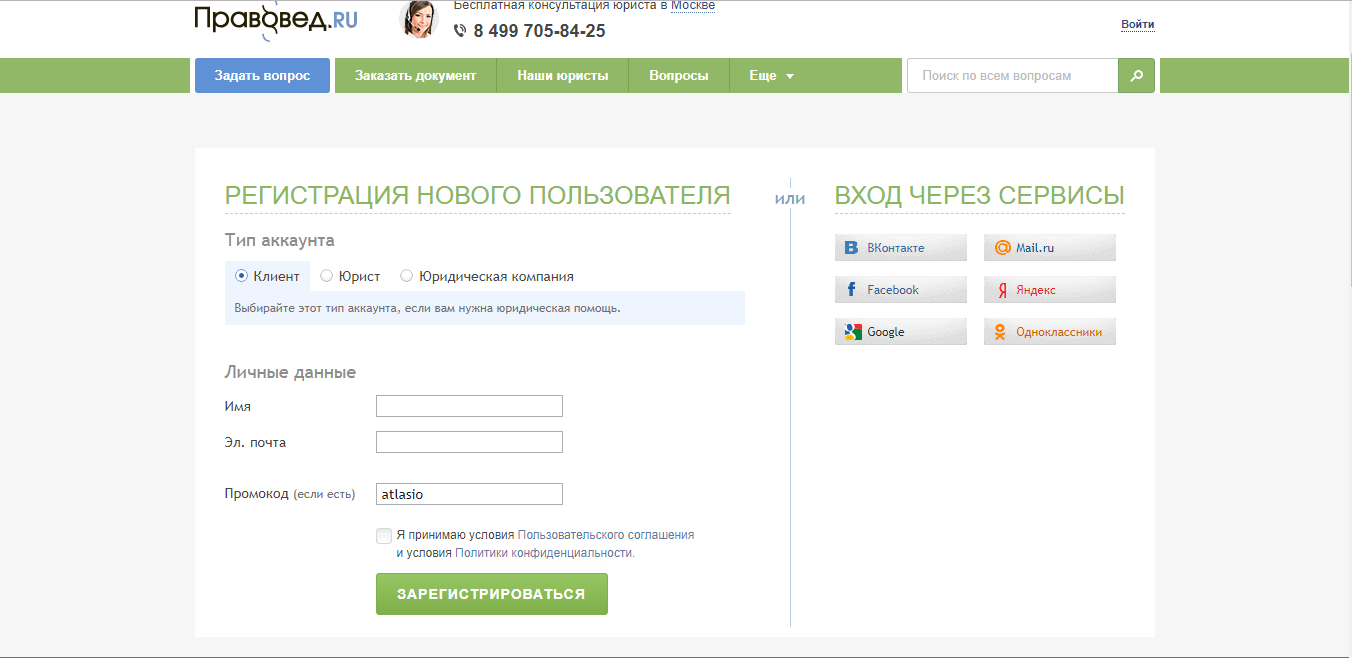Click the Facebook login icon
The height and width of the screenshot is (658, 1352).
pos(852,290)
